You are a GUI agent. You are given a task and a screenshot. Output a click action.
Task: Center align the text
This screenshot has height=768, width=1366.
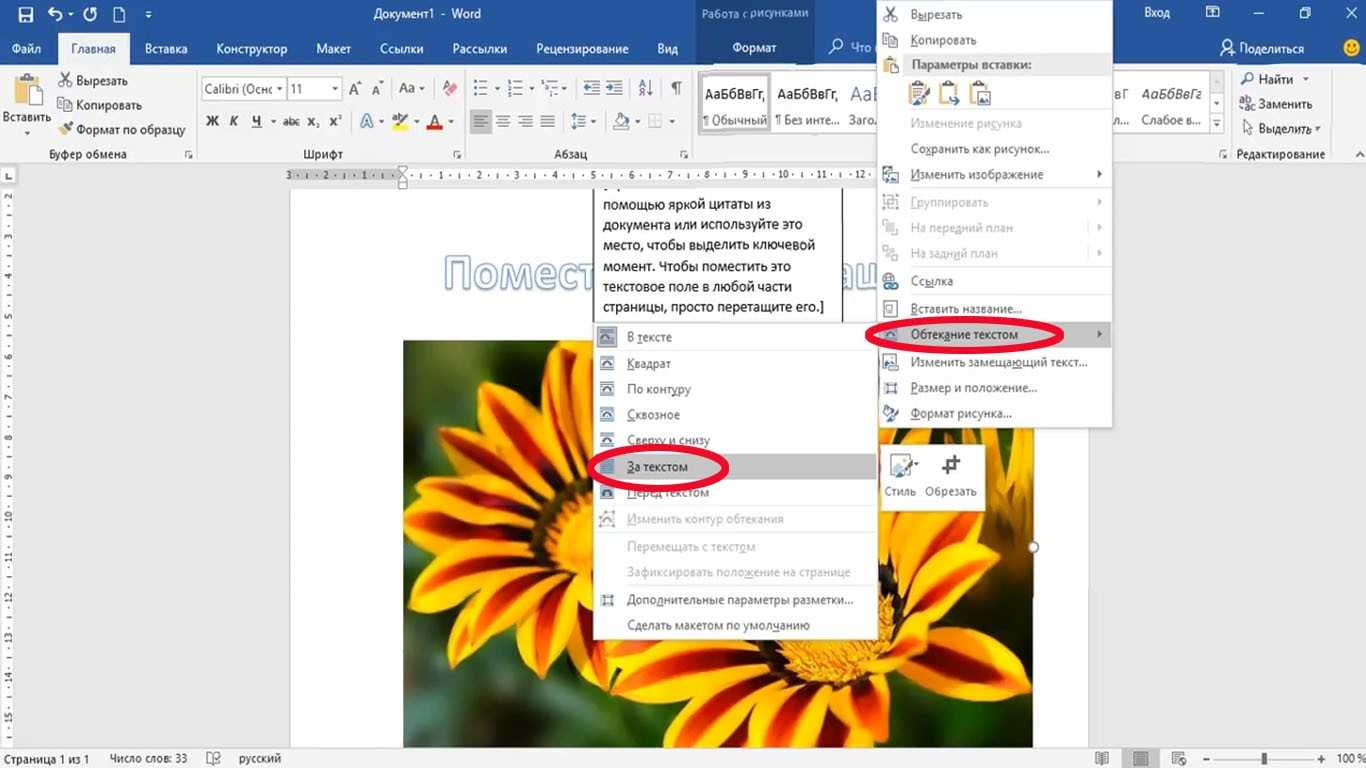[x=503, y=121]
